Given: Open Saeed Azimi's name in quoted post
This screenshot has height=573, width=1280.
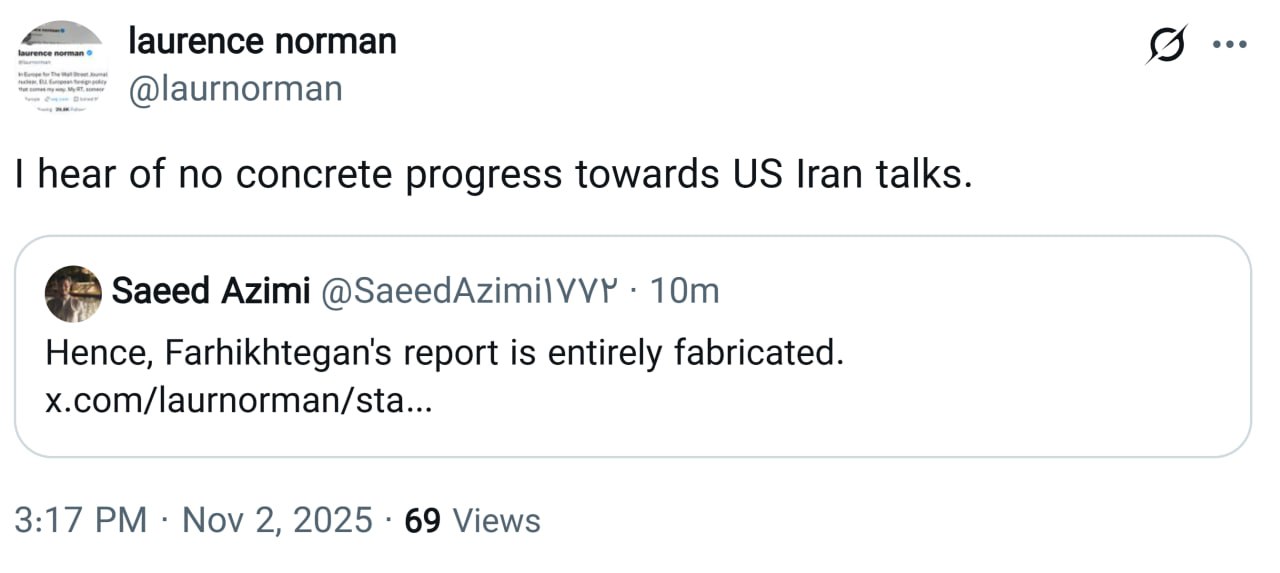Looking at the screenshot, I should tap(210, 291).
